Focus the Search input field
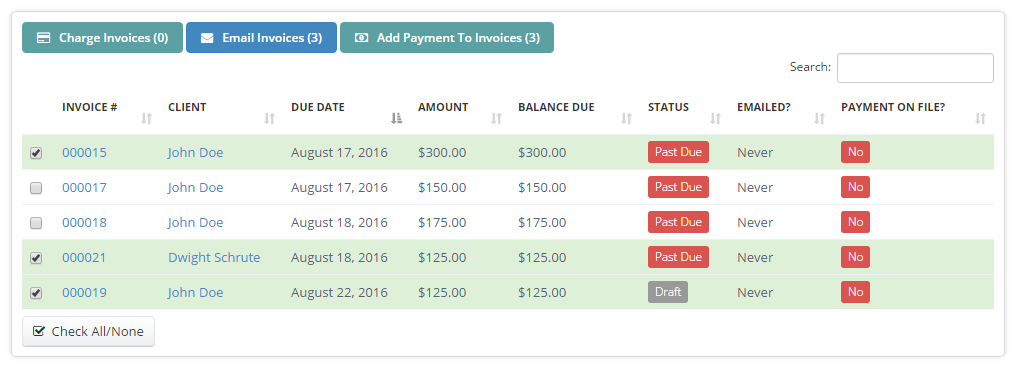Screen dimensions: 1014x368 click(915, 68)
